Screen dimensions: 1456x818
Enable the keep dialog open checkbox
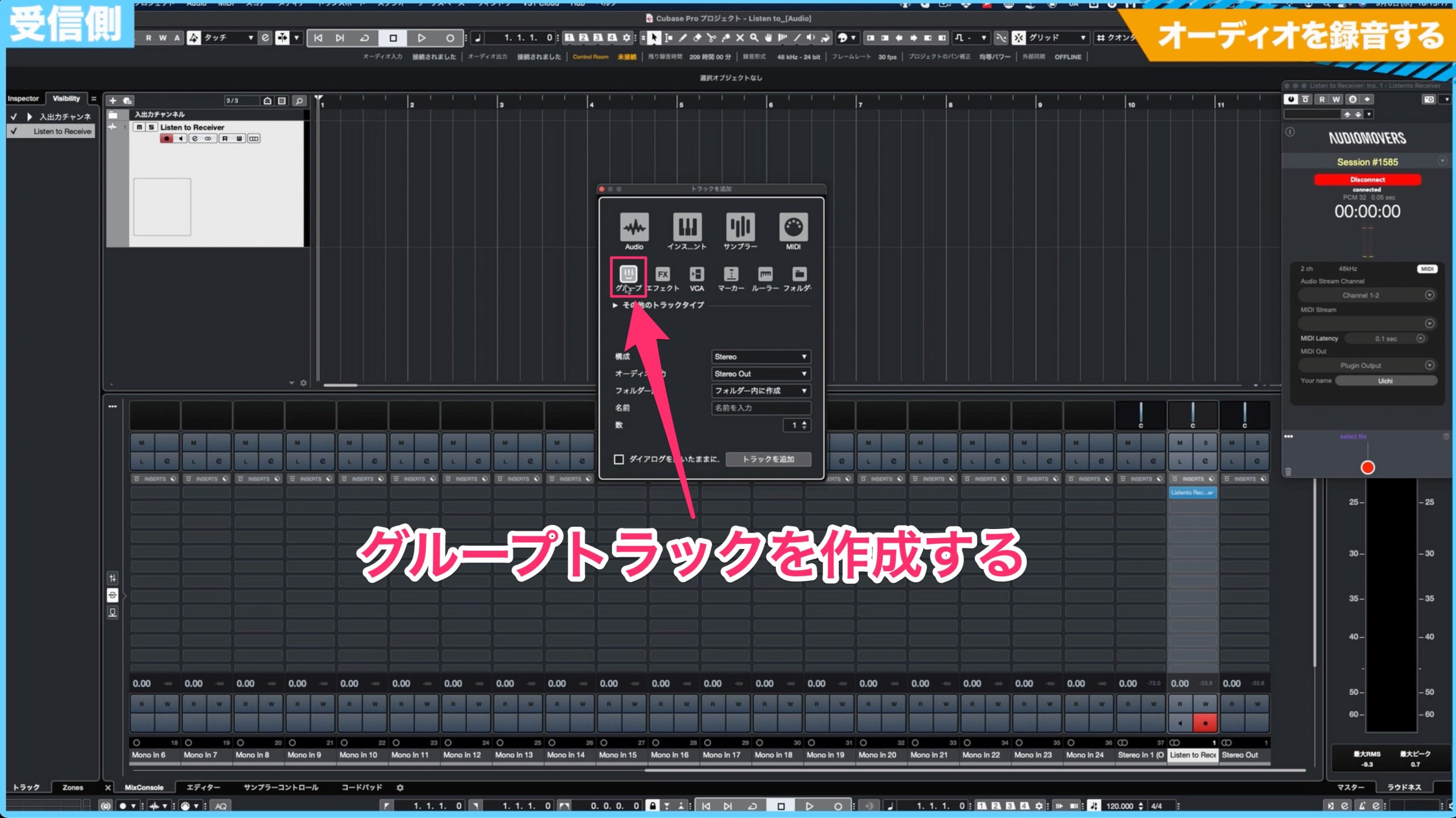(619, 459)
